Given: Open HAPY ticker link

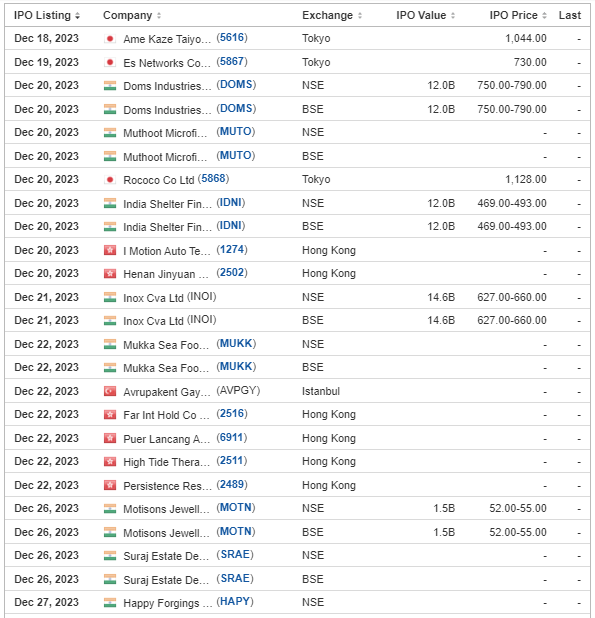Looking at the screenshot, I should point(235,601).
